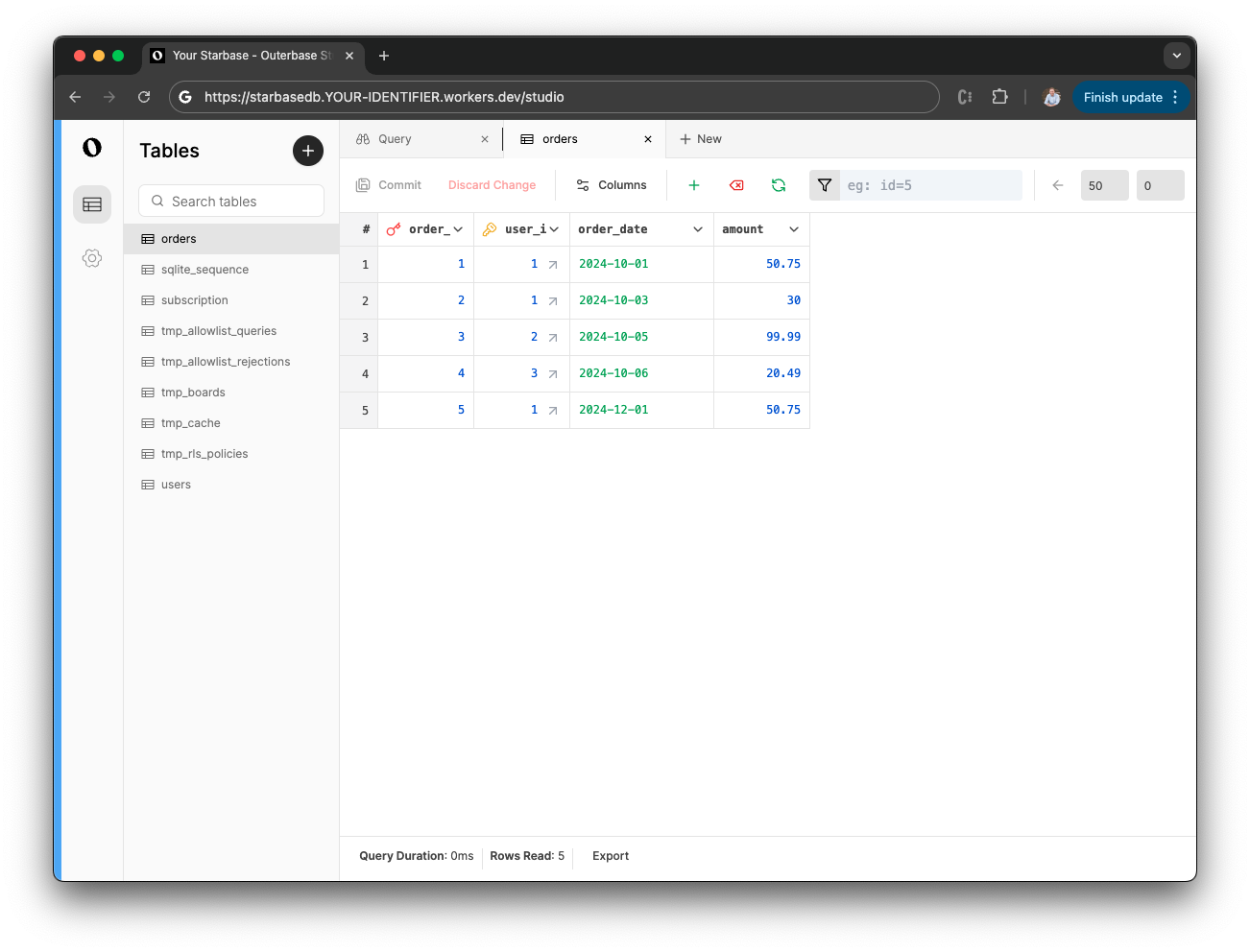Follow foreign key arrow in row 5
The width and height of the screenshot is (1250, 952).
tap(553, 411)
